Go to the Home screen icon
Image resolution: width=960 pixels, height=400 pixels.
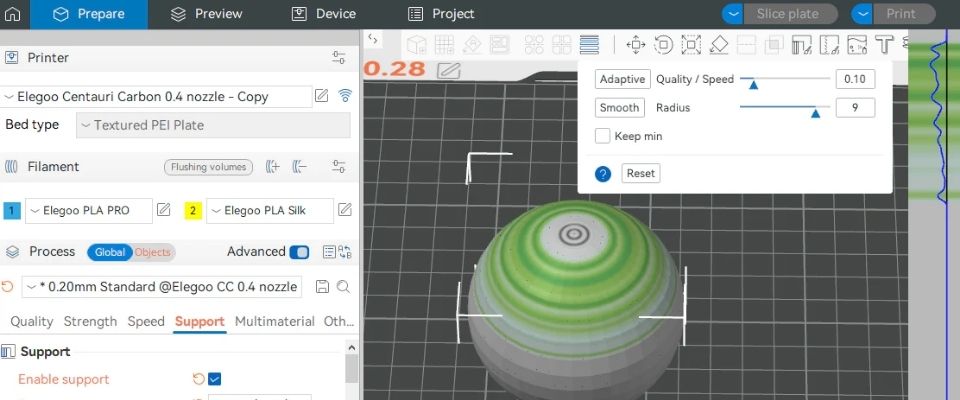point(12,14)
